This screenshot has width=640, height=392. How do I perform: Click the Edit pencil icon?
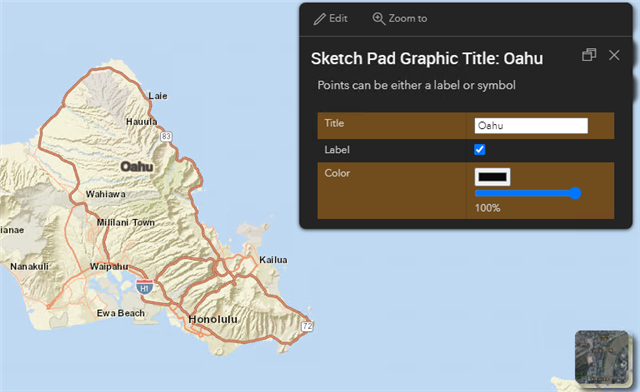coord(319,19)
